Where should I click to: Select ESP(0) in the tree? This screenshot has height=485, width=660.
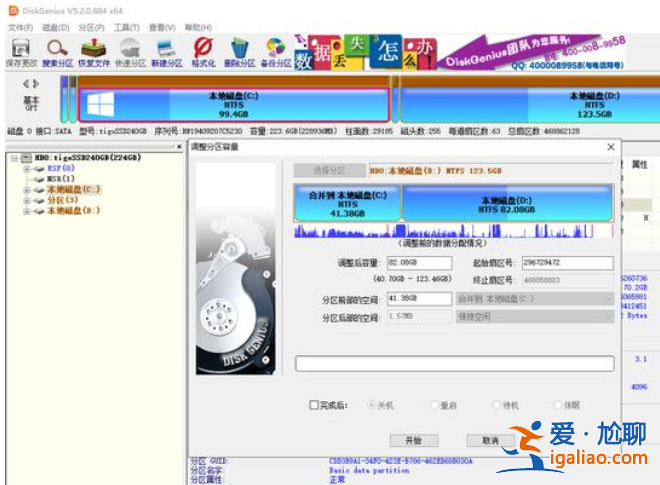(x=61, y=168)
